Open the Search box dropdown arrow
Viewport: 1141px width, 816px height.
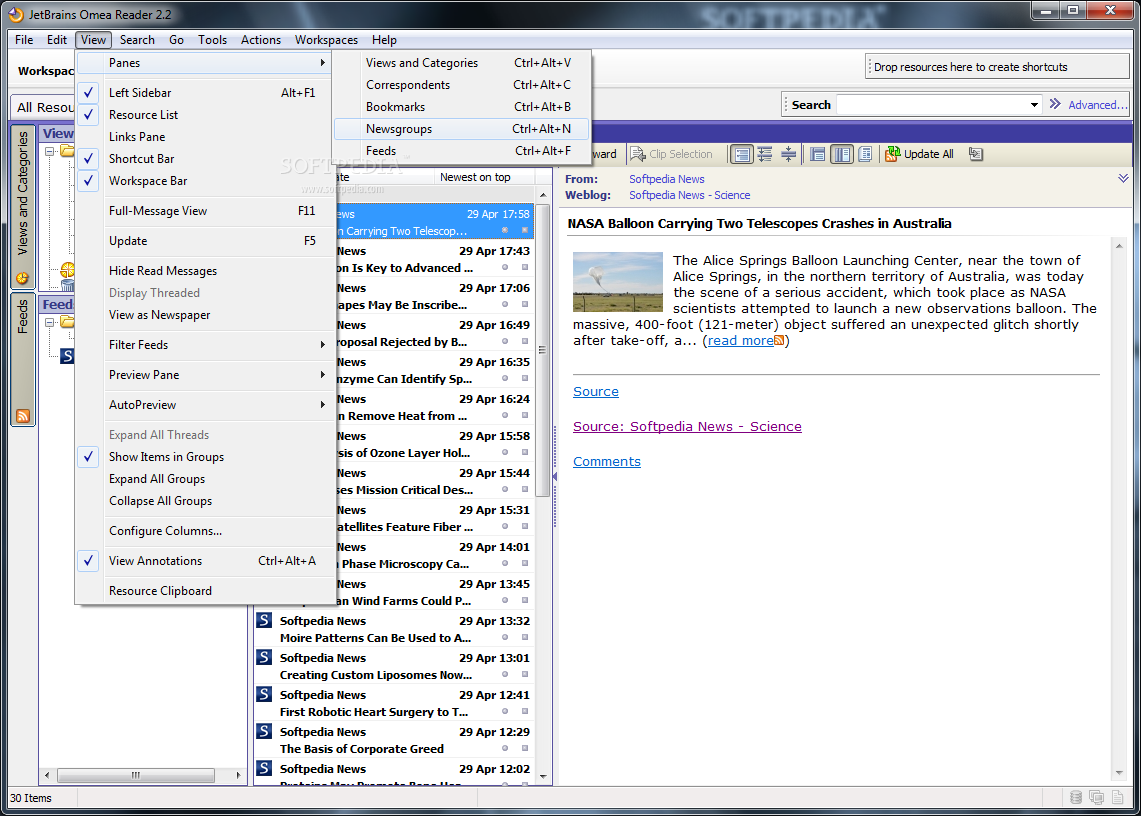pos(1034,105)
